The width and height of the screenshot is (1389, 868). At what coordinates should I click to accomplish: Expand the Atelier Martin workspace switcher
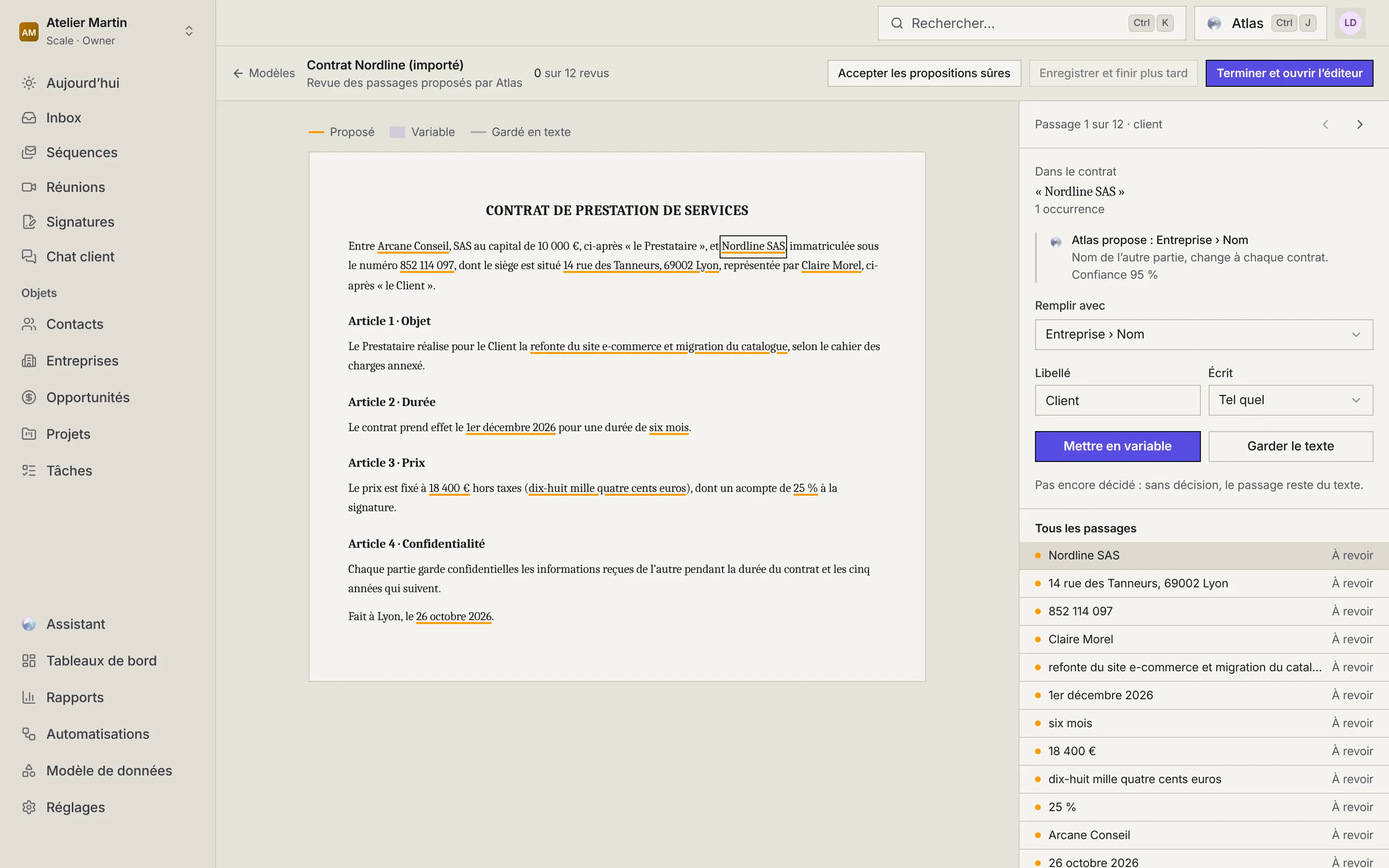[x=108, y=31]
